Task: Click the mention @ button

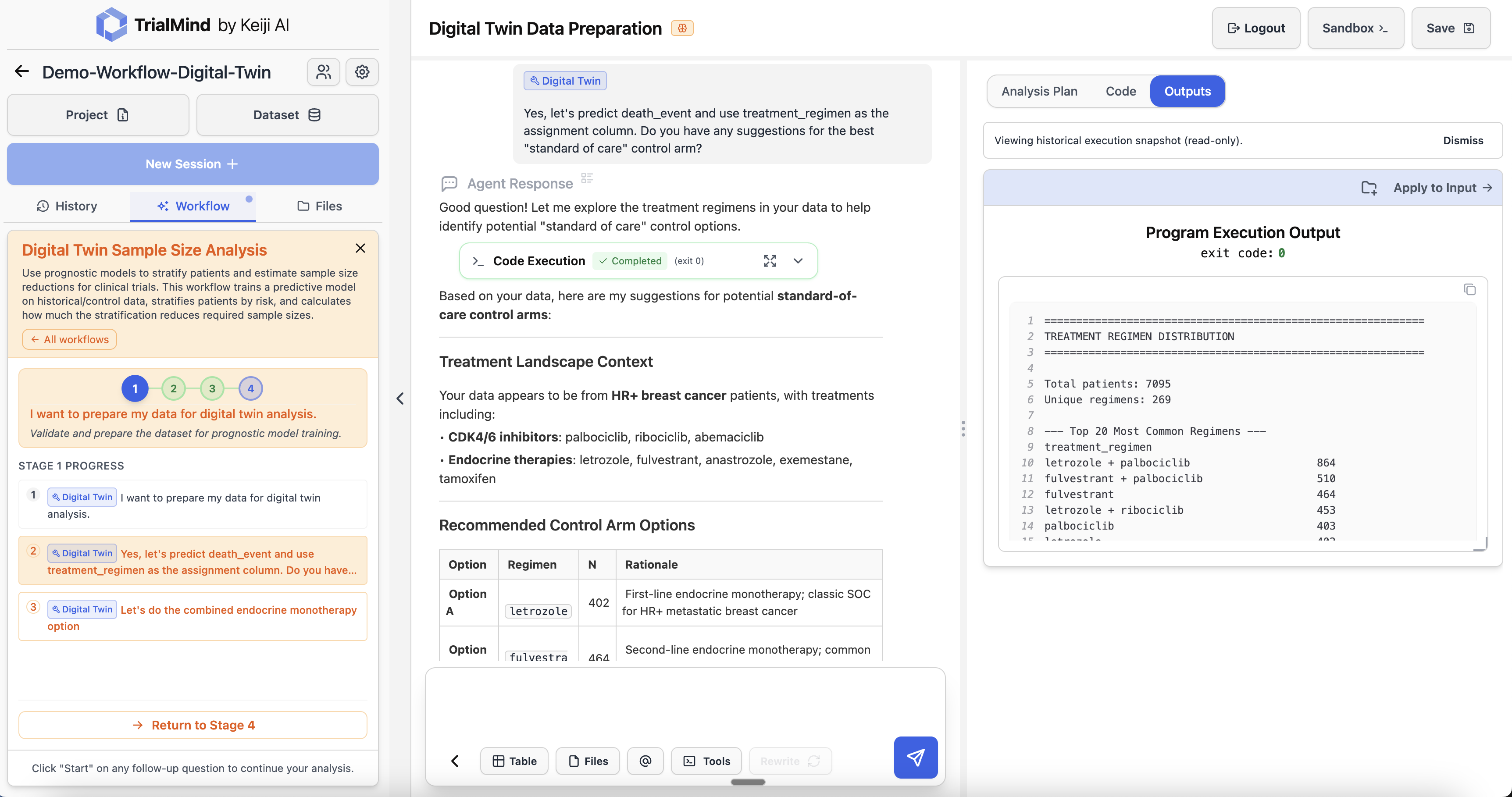Action: [645, 761]
